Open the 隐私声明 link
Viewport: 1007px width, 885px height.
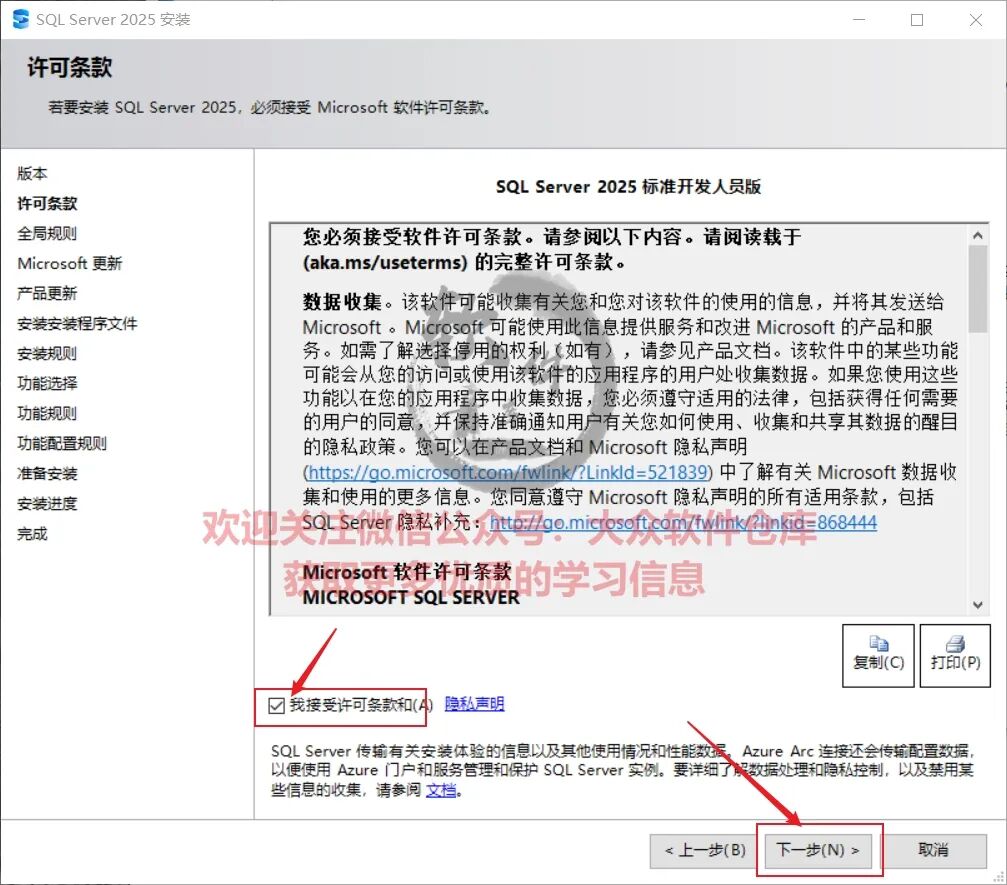pyautogui.click(x=474, y=705)
